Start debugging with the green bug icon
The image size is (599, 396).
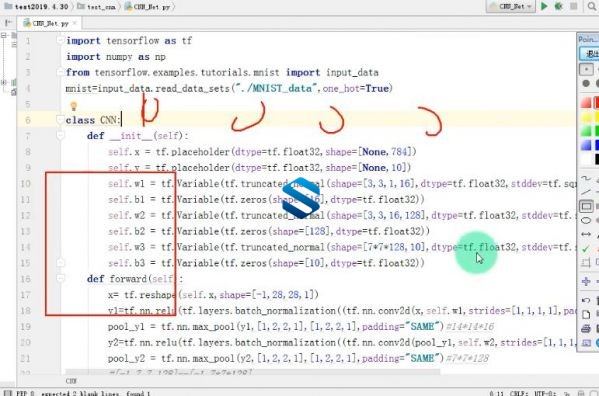coord(559,6)
